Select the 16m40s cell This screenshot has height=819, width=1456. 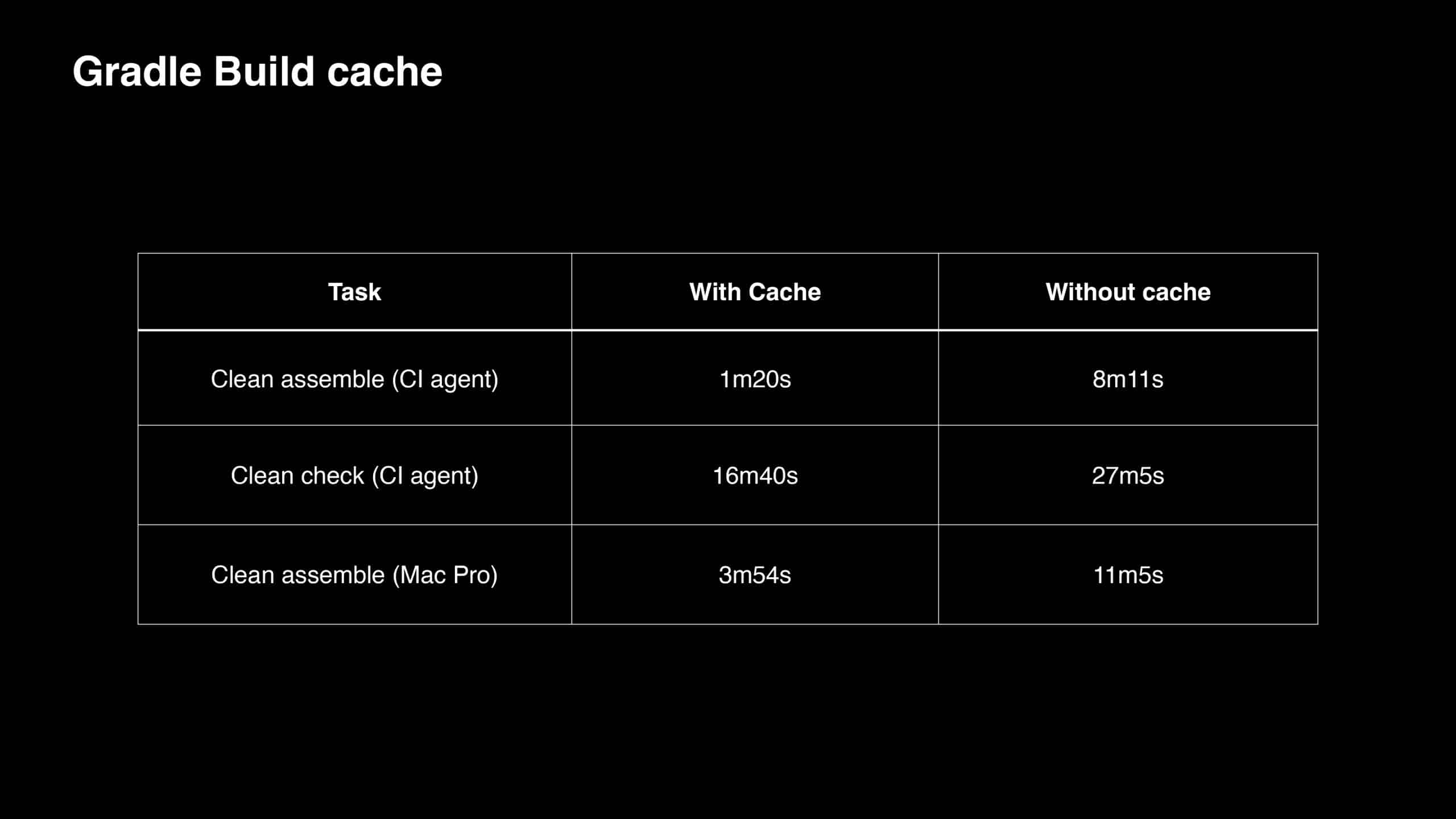(x=755, y=475)
